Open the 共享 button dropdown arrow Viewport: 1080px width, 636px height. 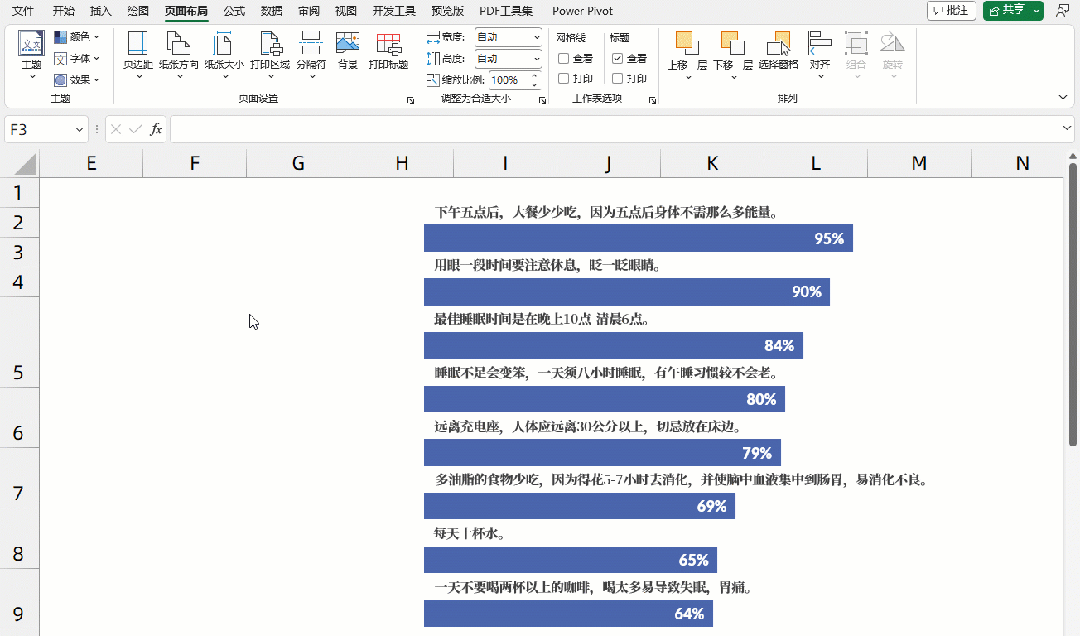click(1037, 10)
